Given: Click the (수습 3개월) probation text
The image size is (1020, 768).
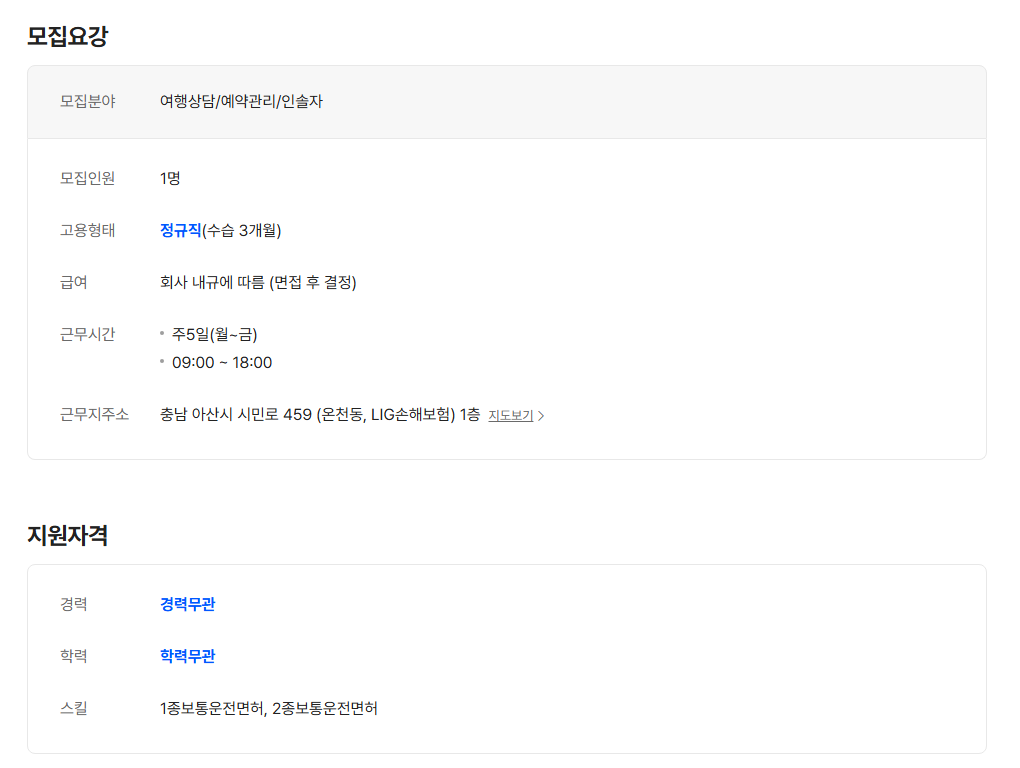Looking at the screenshot, I should (x=241, y=230).
